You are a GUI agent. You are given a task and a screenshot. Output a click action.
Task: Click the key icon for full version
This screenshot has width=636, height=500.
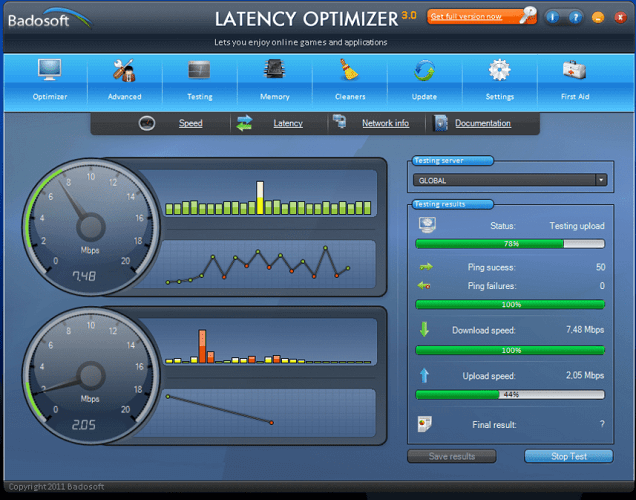tap(528, 15)
